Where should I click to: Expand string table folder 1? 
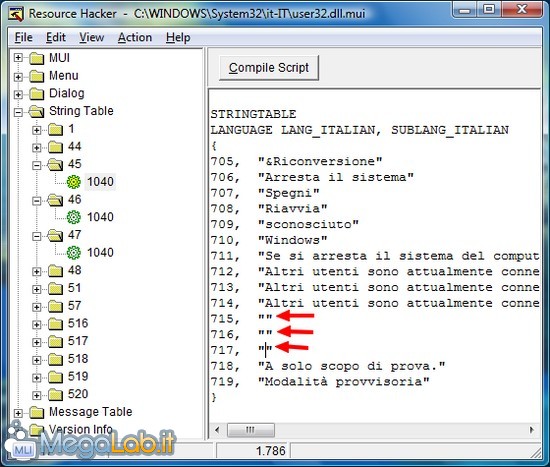point(36,130)
